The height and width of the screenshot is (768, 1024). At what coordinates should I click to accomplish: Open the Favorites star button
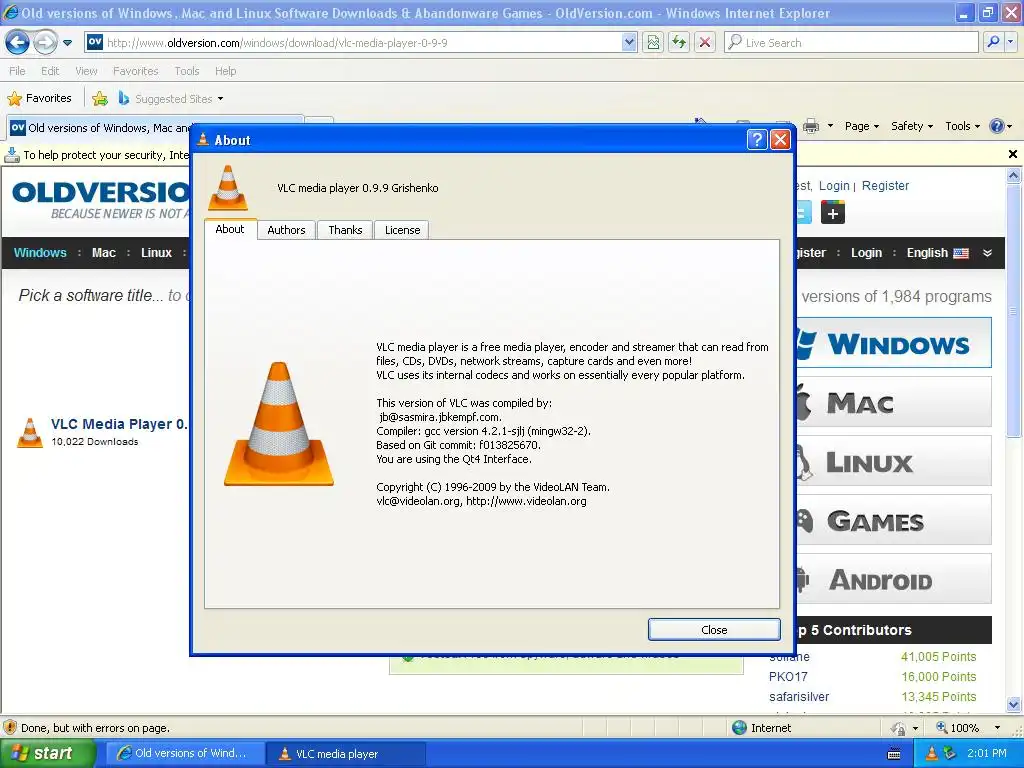tap(39, 99)
